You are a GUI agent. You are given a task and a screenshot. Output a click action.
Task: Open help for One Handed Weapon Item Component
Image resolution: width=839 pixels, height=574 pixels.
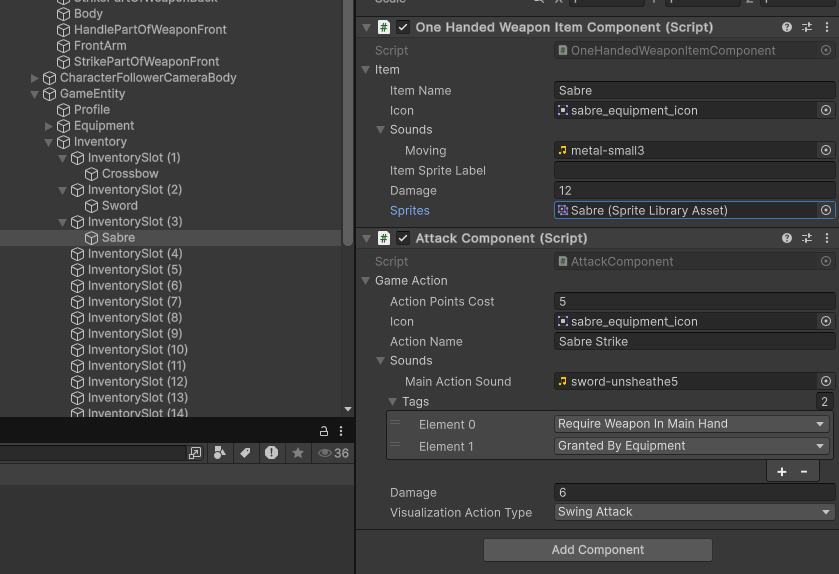click(787, 27)
